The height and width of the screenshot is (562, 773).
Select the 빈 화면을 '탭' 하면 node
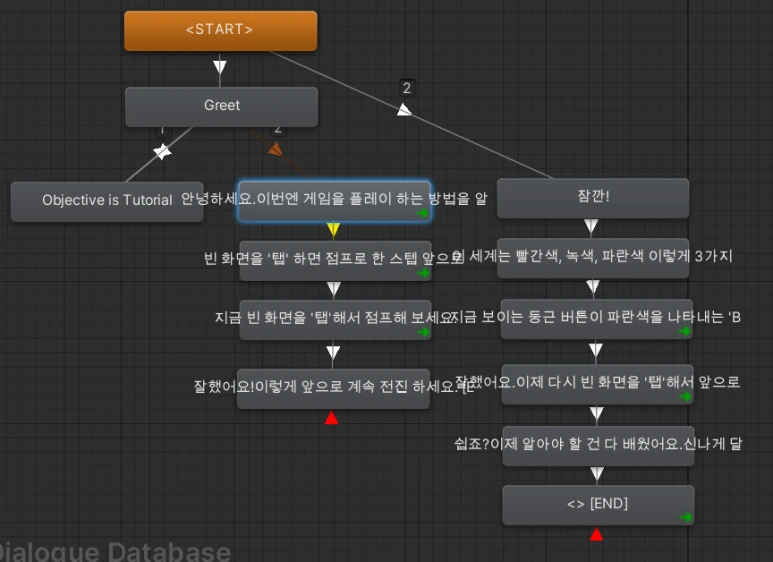(335, 261)
